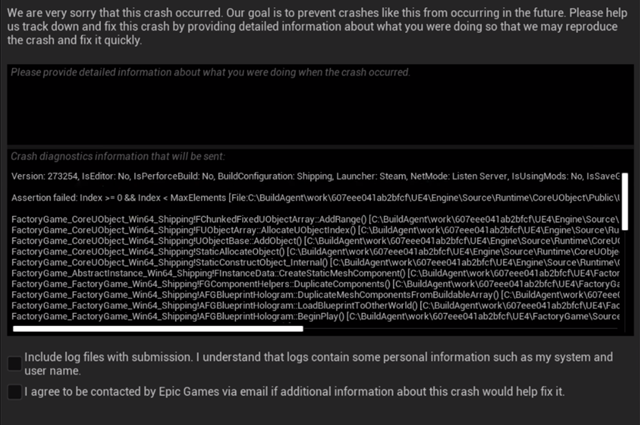Select the StaticConstructObject_Internal stack line
Screen dimensions: 640x425
pyautogui.click(x=316, y=263)
